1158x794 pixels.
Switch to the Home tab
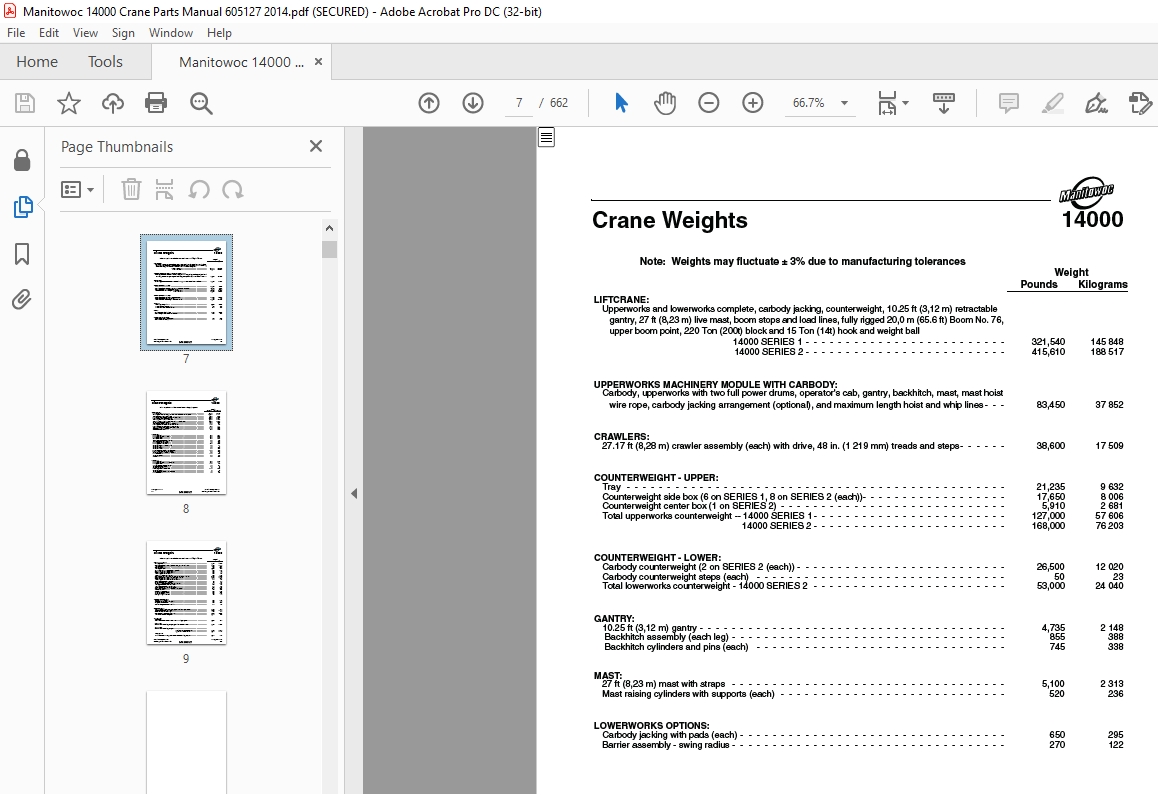point(37,62)
